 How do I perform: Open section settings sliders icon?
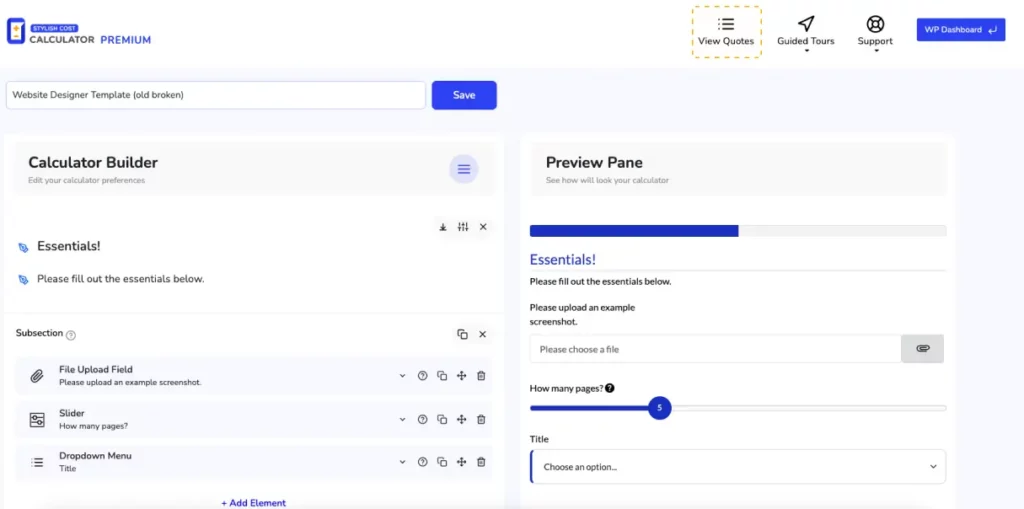[x=463, y=227]
